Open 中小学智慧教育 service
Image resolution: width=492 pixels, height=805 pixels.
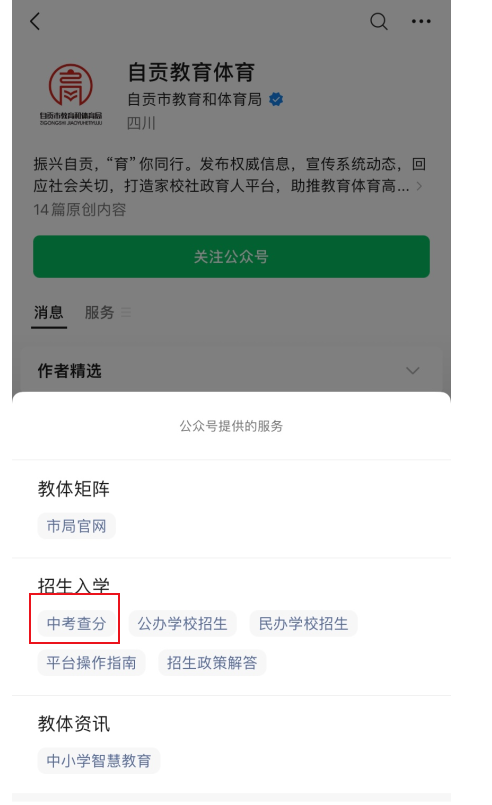[99, 760]
